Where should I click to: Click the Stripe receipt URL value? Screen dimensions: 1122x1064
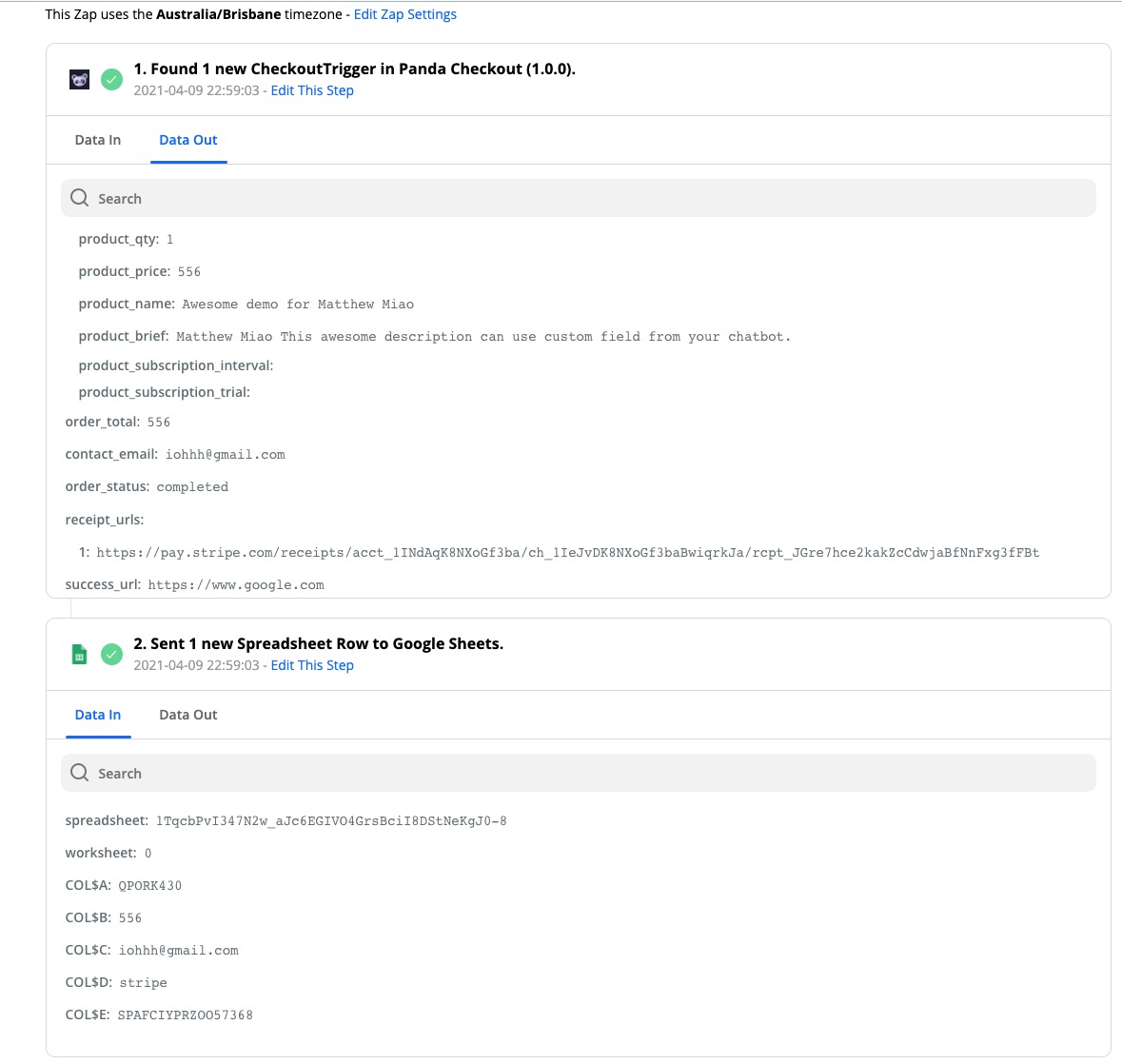[567, 552]
